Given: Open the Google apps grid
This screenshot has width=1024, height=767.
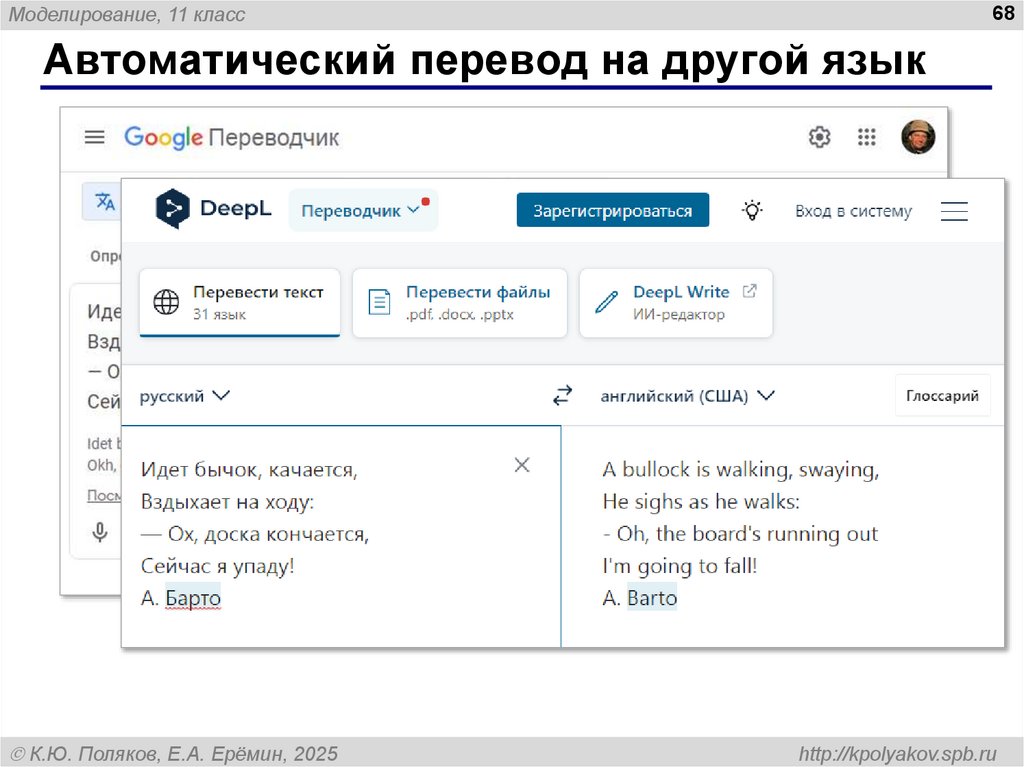Looking at the screenshot, I should (867, 137).
